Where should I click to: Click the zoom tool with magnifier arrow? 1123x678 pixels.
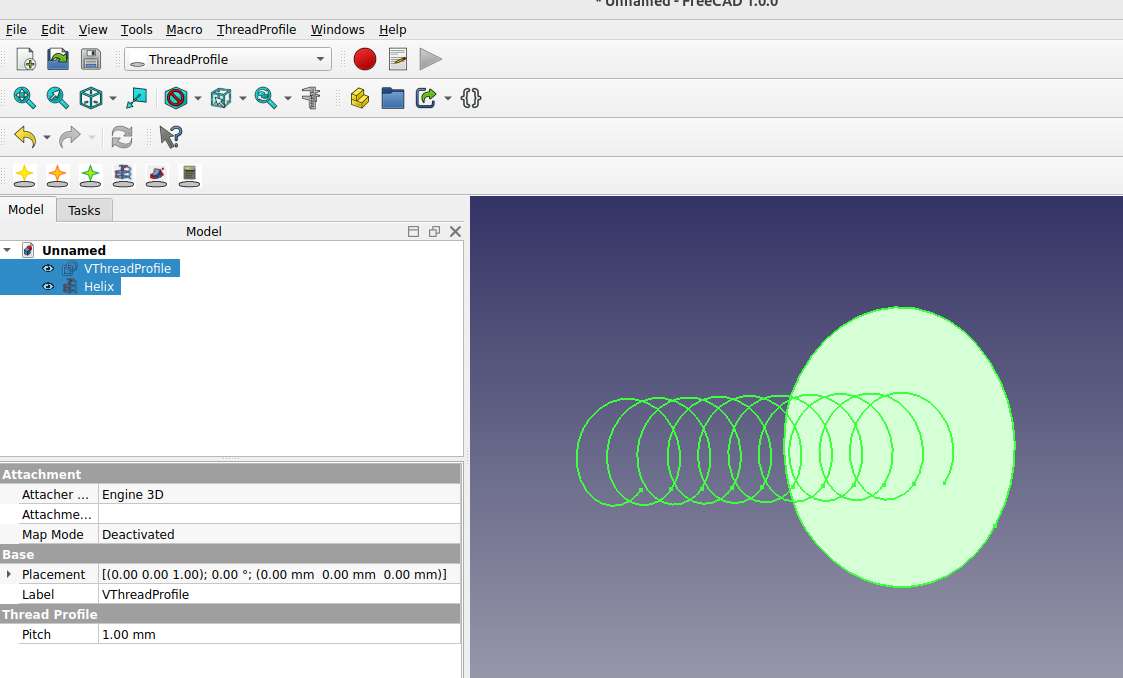(x=266, y=98)
